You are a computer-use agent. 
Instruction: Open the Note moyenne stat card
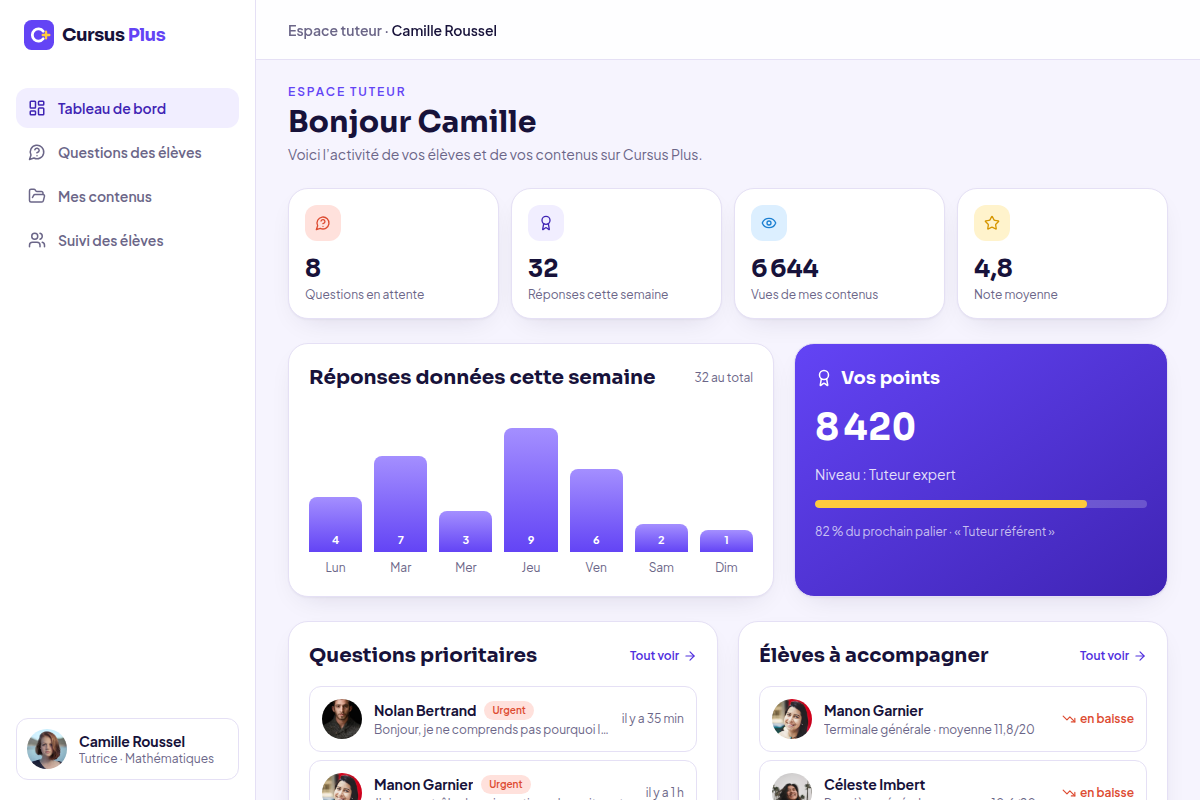point(1062,254)
